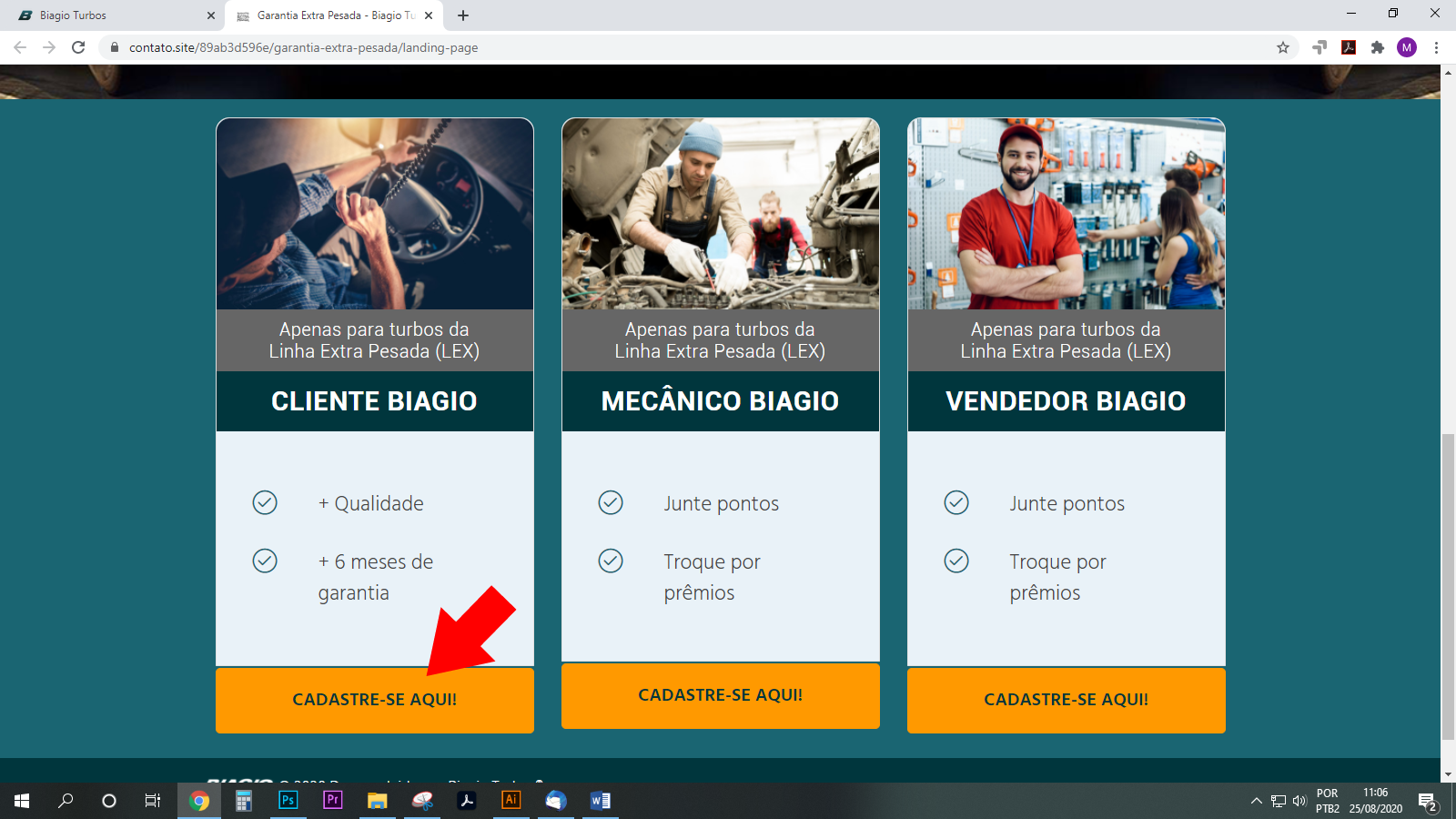Open the Chrome profile M avatar

[1407, 47]
